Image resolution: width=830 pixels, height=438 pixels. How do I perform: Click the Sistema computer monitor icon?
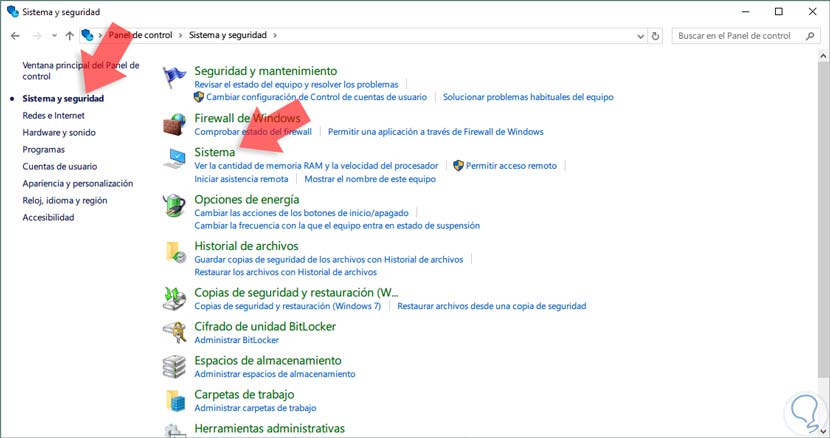click(174, 158)
